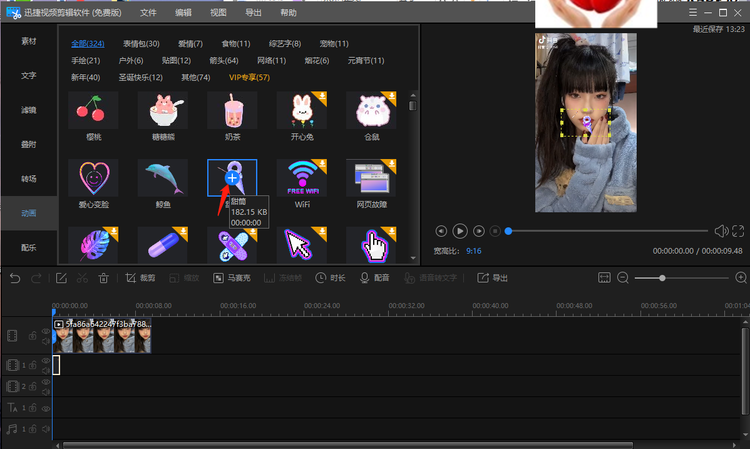Filter by 其他(74) category

coord(196,77)
